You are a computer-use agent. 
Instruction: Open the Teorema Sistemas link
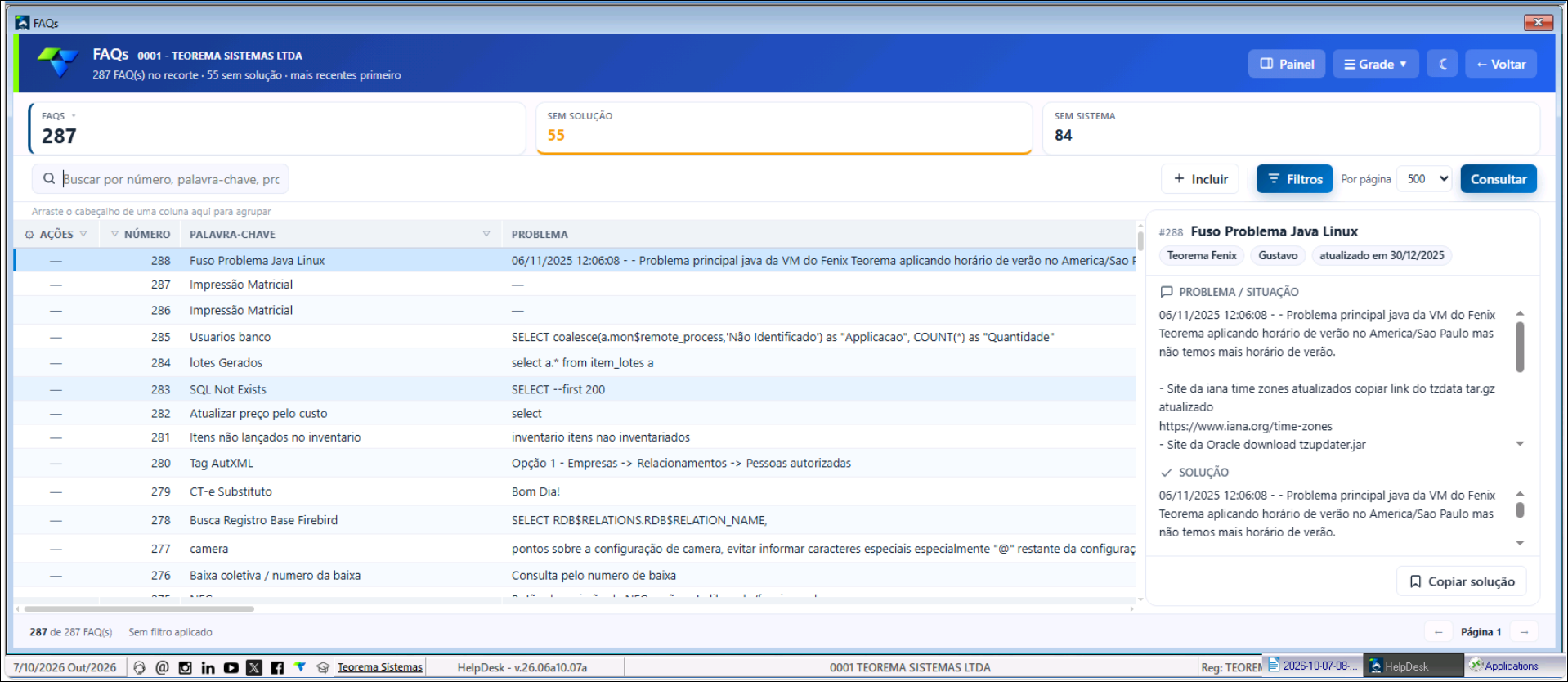[x=380, y=667]
